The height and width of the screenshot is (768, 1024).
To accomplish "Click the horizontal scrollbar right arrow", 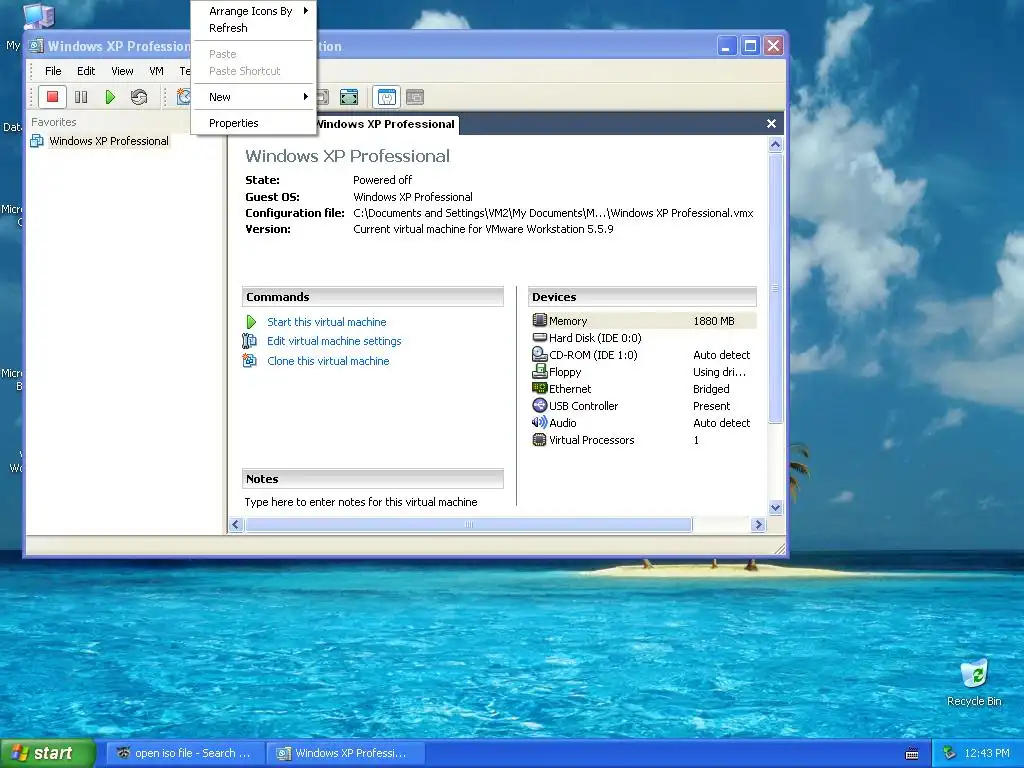I will point(758,524).
